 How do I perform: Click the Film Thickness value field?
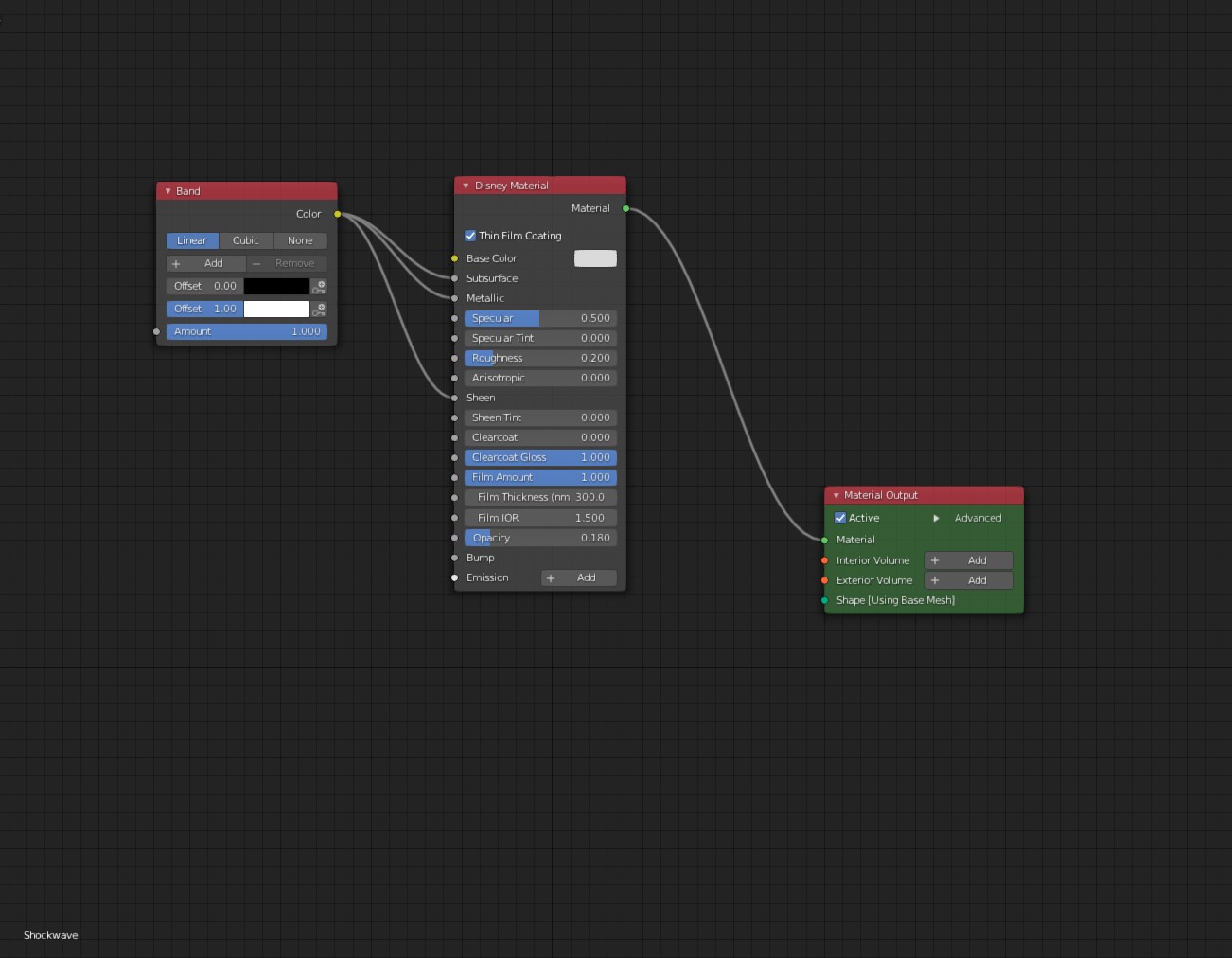point(540,497)
